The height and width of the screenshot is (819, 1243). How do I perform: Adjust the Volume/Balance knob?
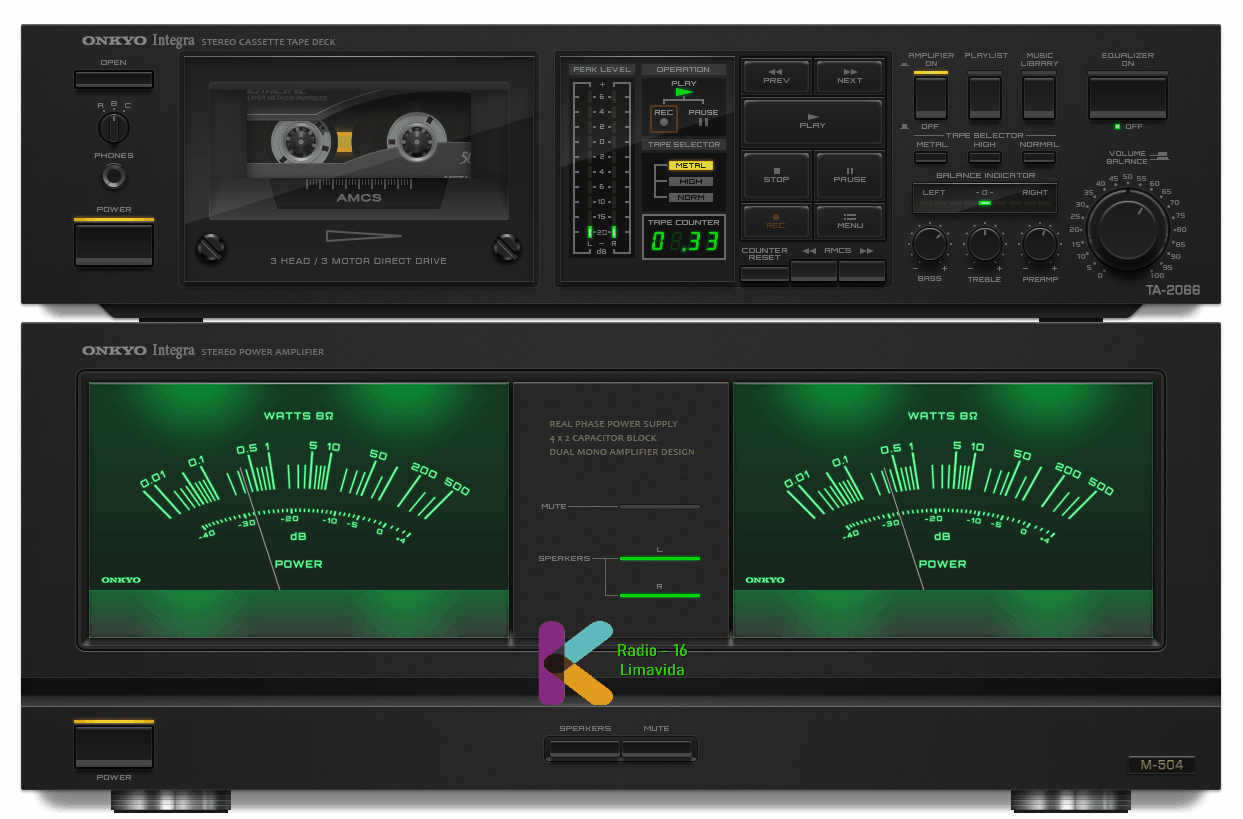tap(1128, 227)
